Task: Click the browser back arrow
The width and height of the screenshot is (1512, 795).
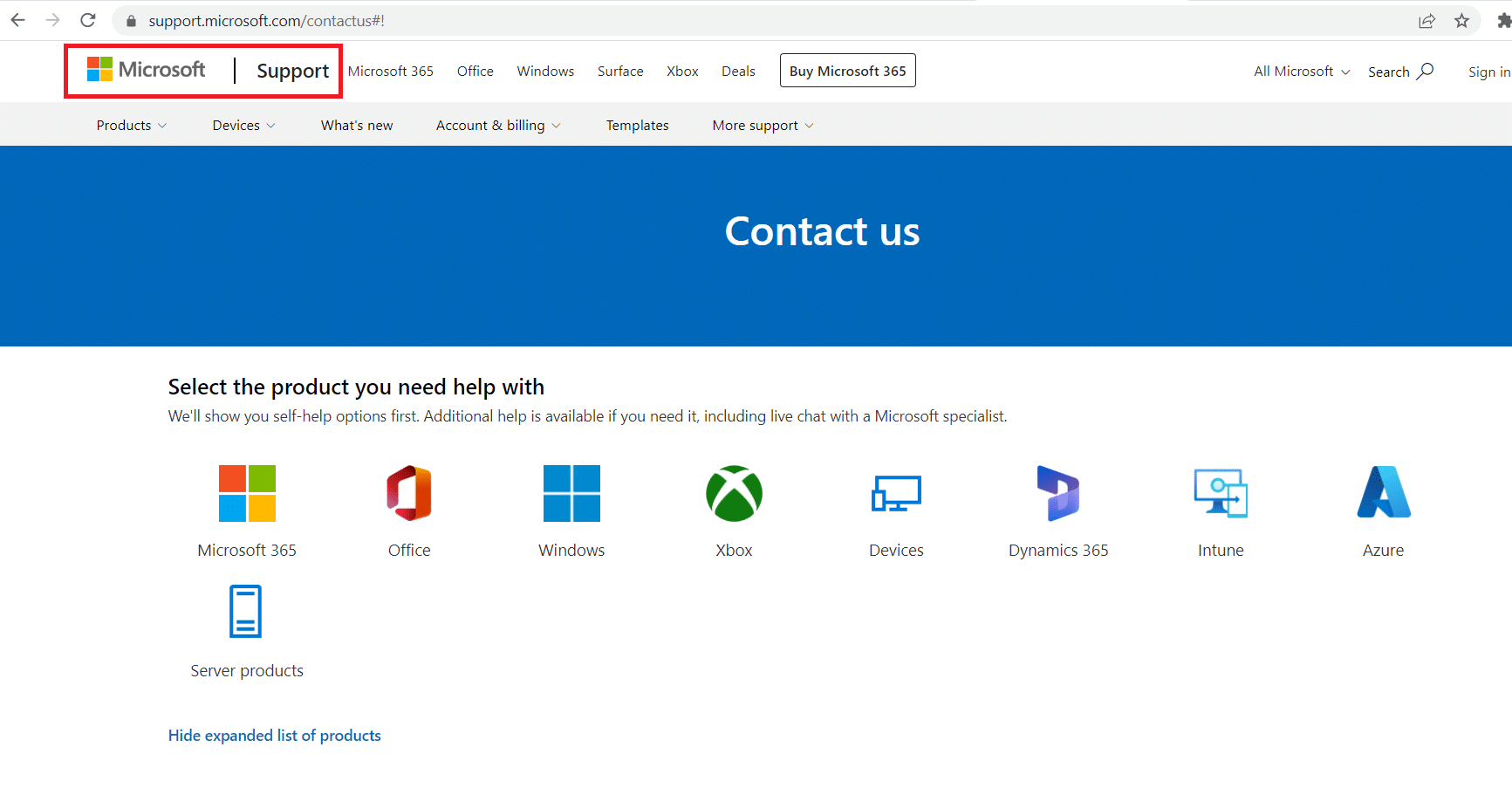Action: pyautogui.click(x=17, y=20)
